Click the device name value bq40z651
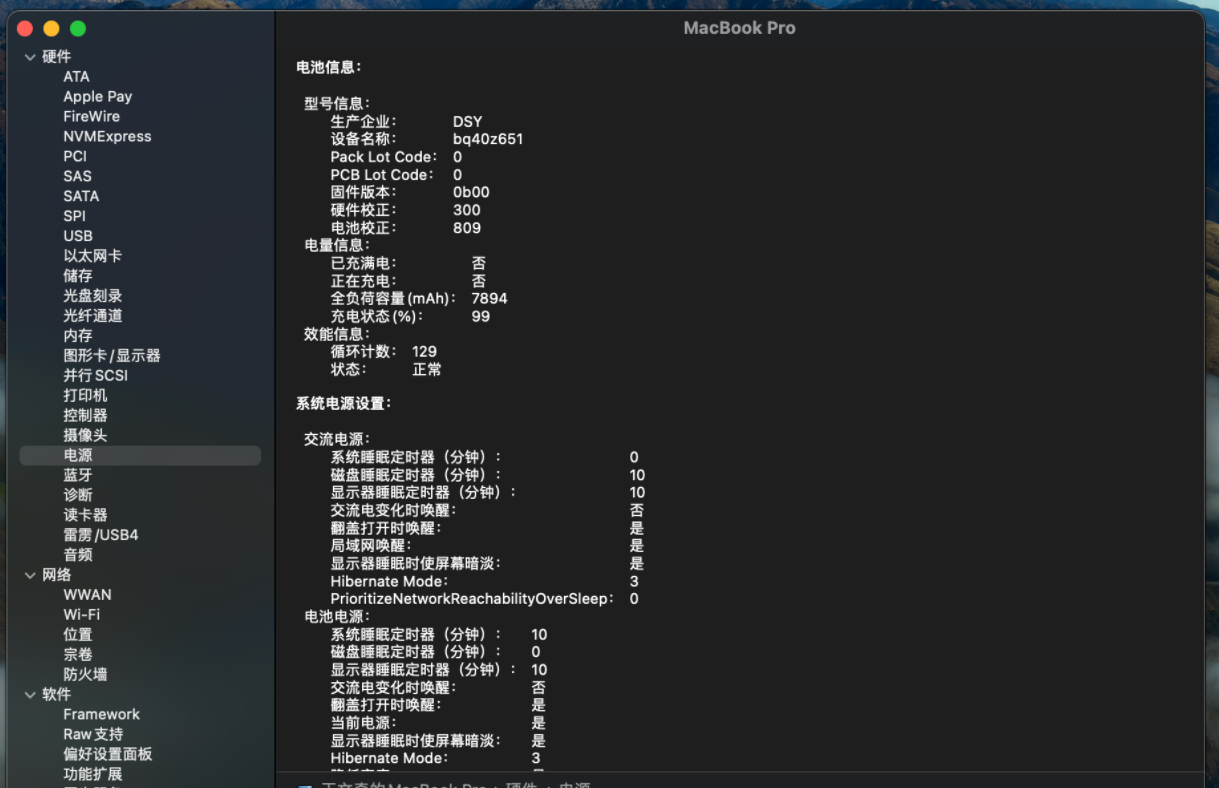The height and width of the screenshot is (788, 1219). pyautogui.click(x=488, y=139)
